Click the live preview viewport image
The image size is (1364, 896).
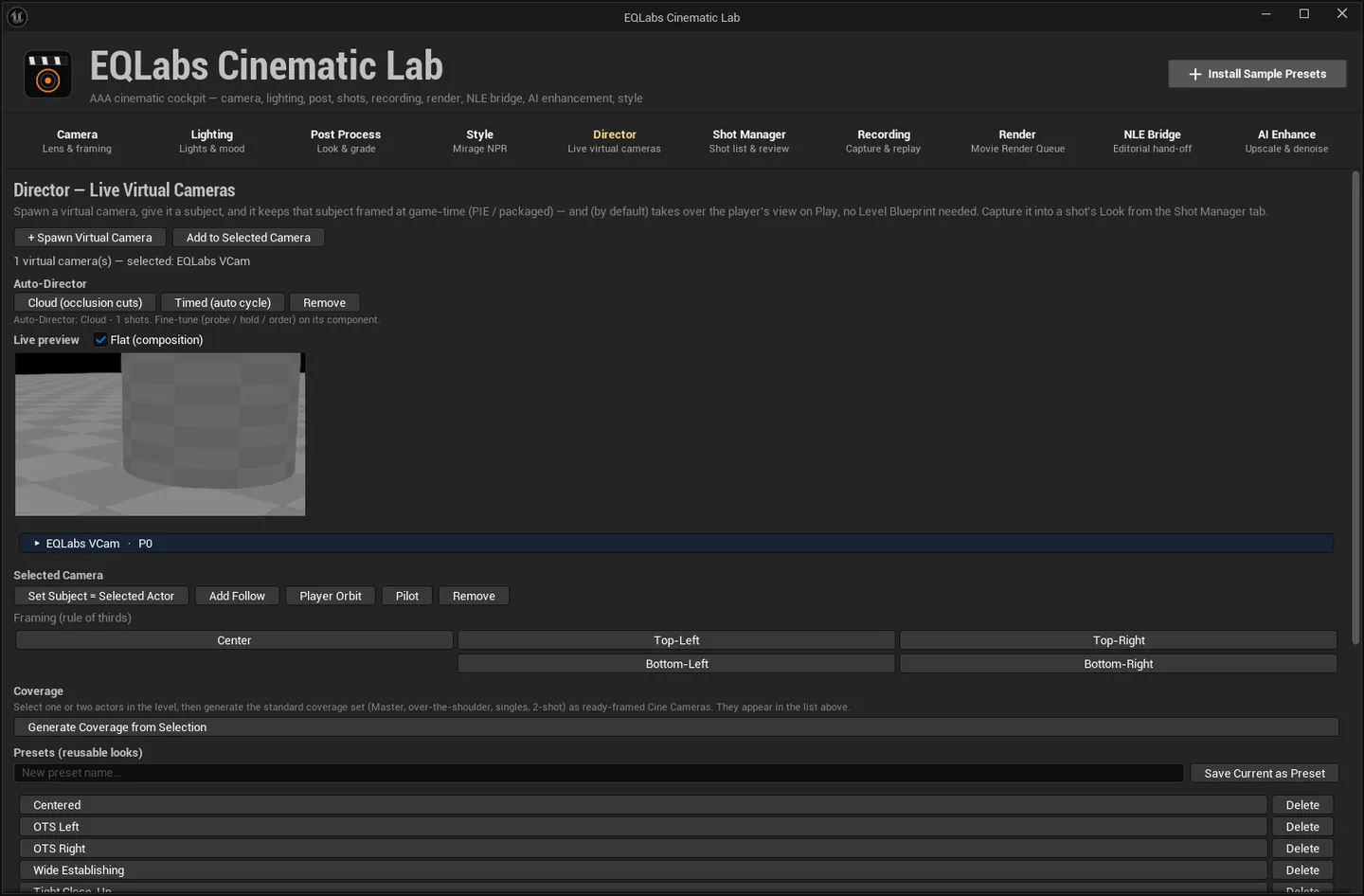click(x=160, y=435)
